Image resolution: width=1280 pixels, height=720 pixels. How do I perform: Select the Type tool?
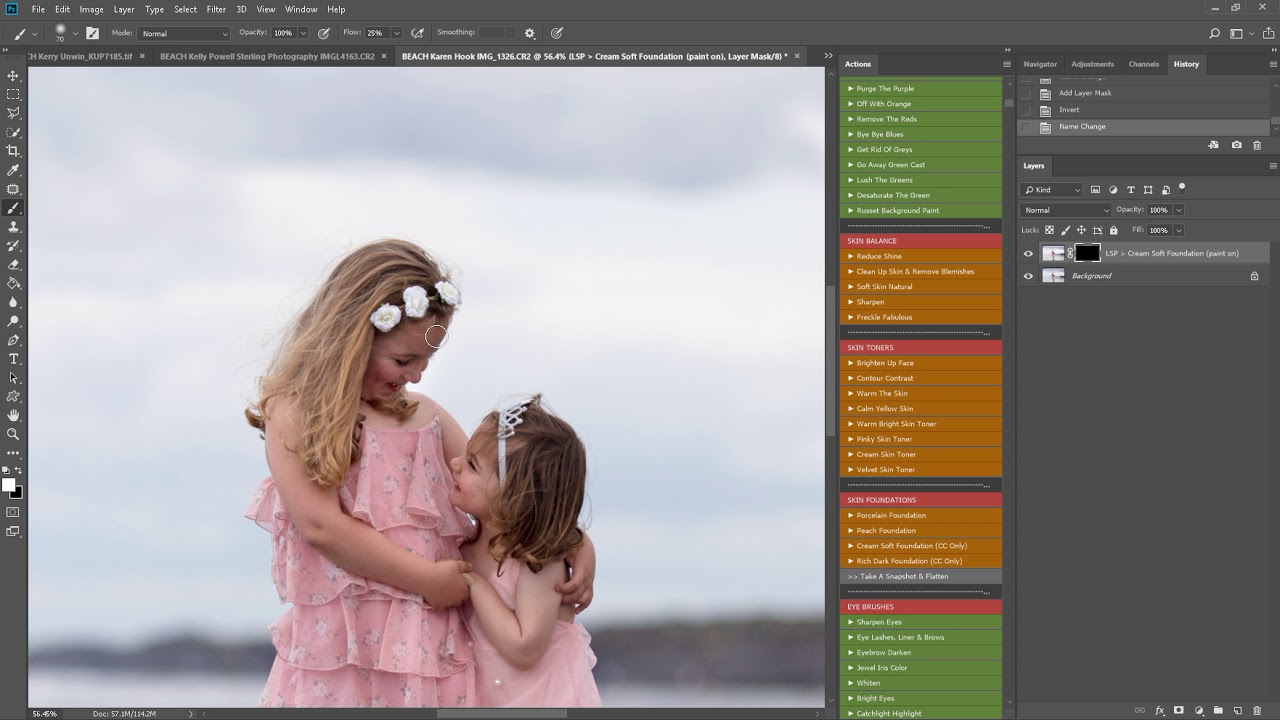pos(13,359)
